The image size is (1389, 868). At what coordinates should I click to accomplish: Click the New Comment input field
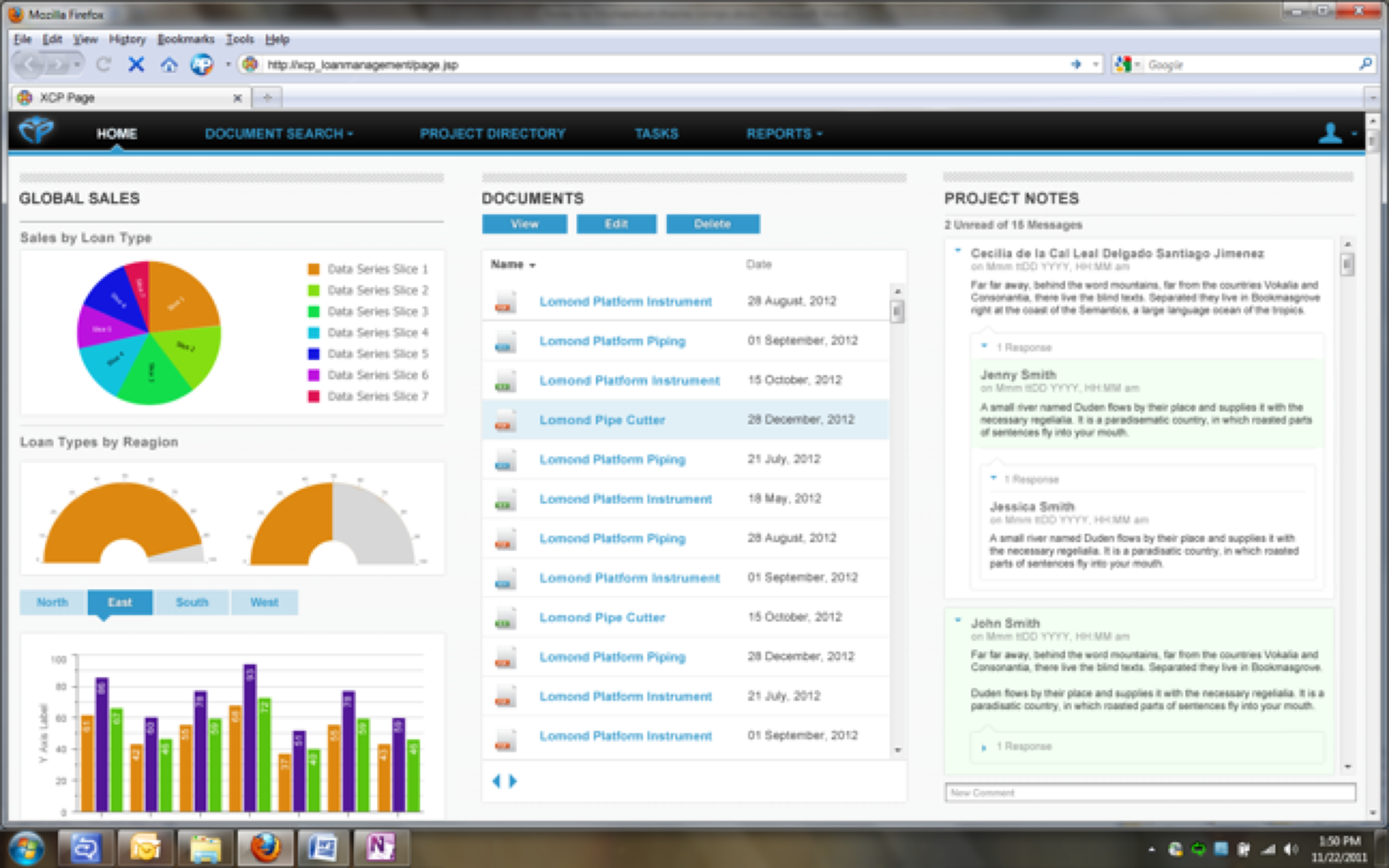click(x=1150, y=793)
